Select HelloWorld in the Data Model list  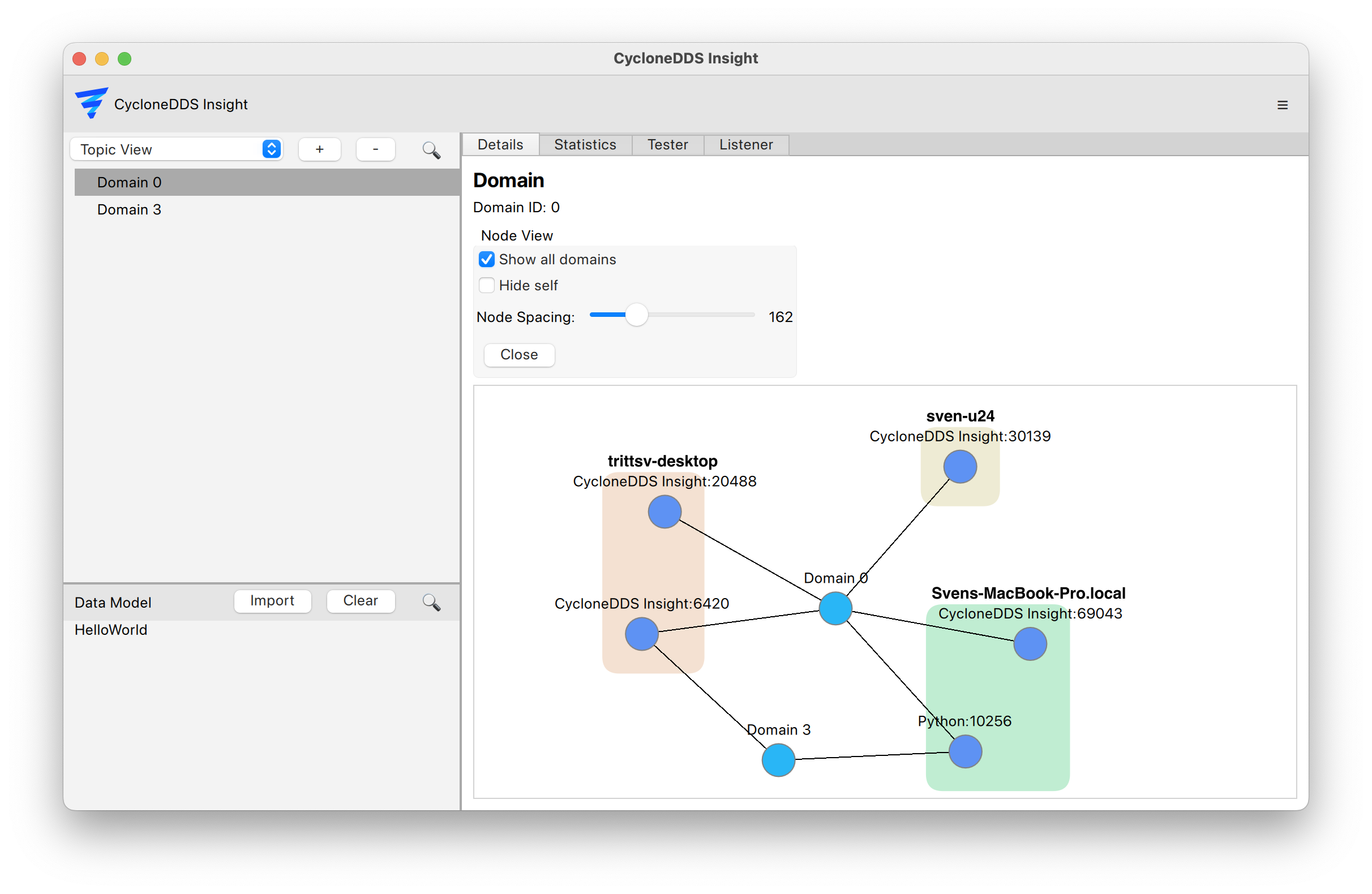click(x=111, y=629)
